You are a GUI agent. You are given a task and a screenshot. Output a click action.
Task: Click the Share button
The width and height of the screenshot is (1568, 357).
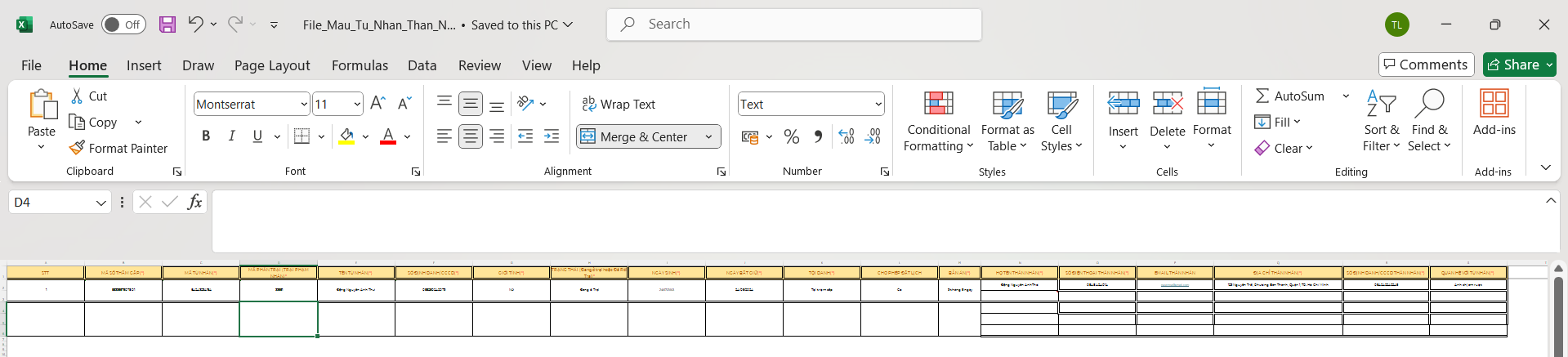(1519, 65)
